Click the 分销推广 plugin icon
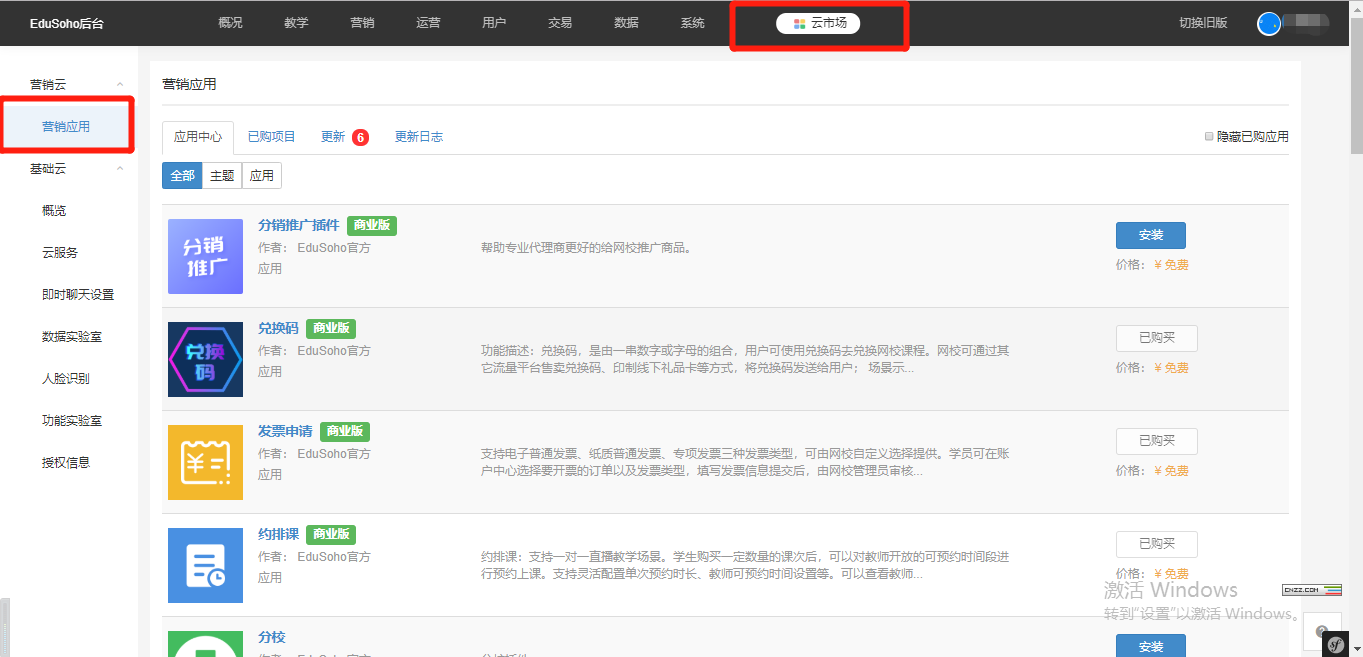Screen dimensions: 1363x657 click(205, 256)
